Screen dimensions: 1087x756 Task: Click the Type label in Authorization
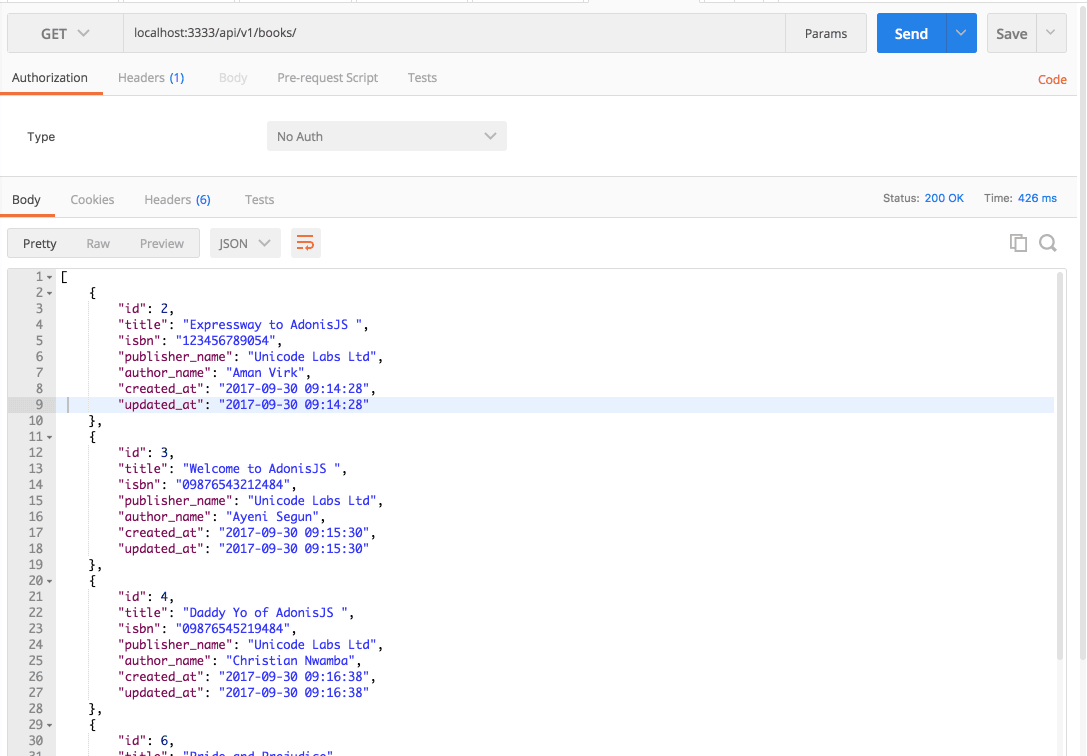[41, 137]
